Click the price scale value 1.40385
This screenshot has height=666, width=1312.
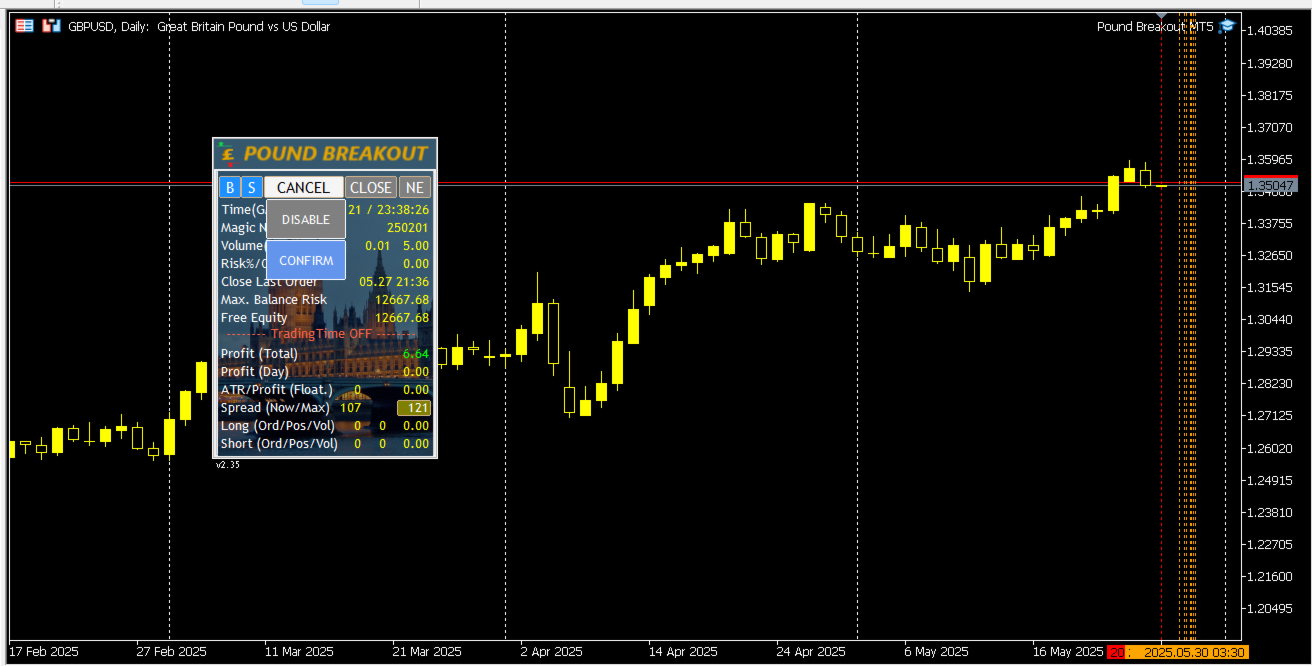pyautogui.click(x=1270, y=31)
